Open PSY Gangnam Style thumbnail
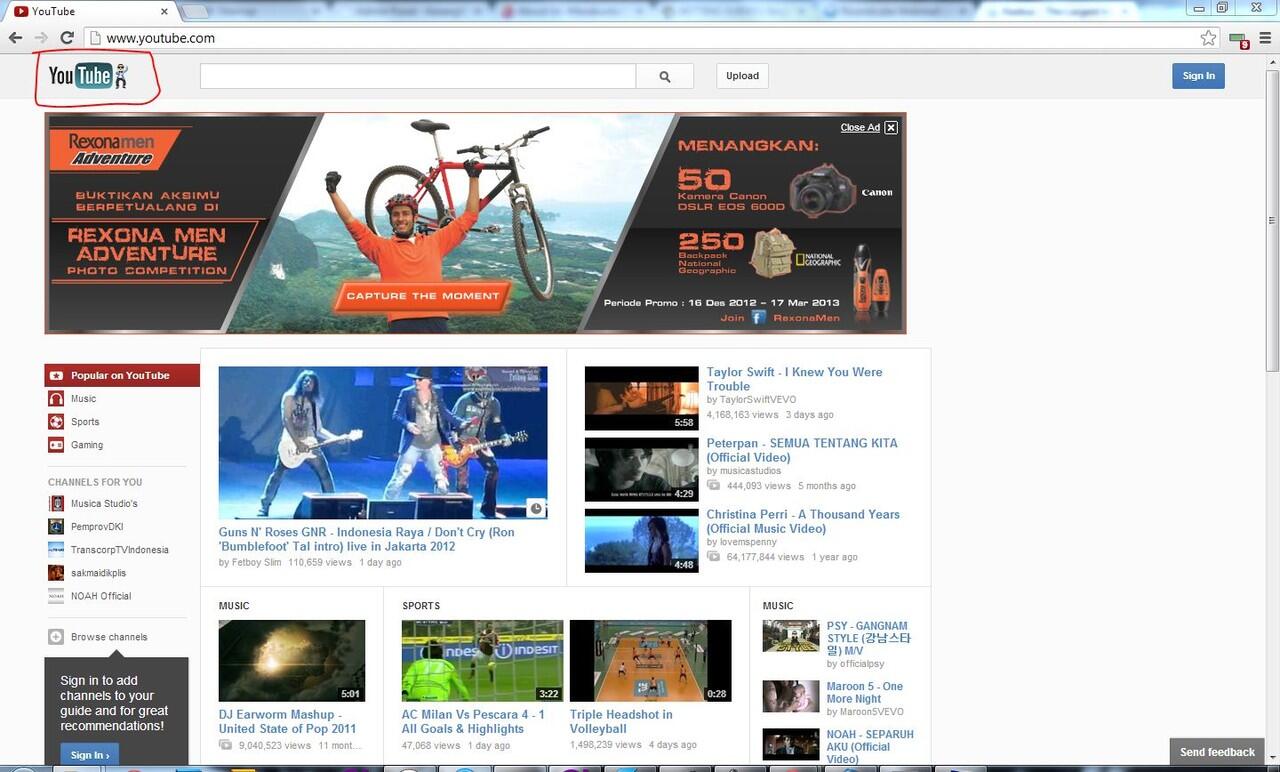Viewport: 1280px width, 772px height. coord(791,636)
